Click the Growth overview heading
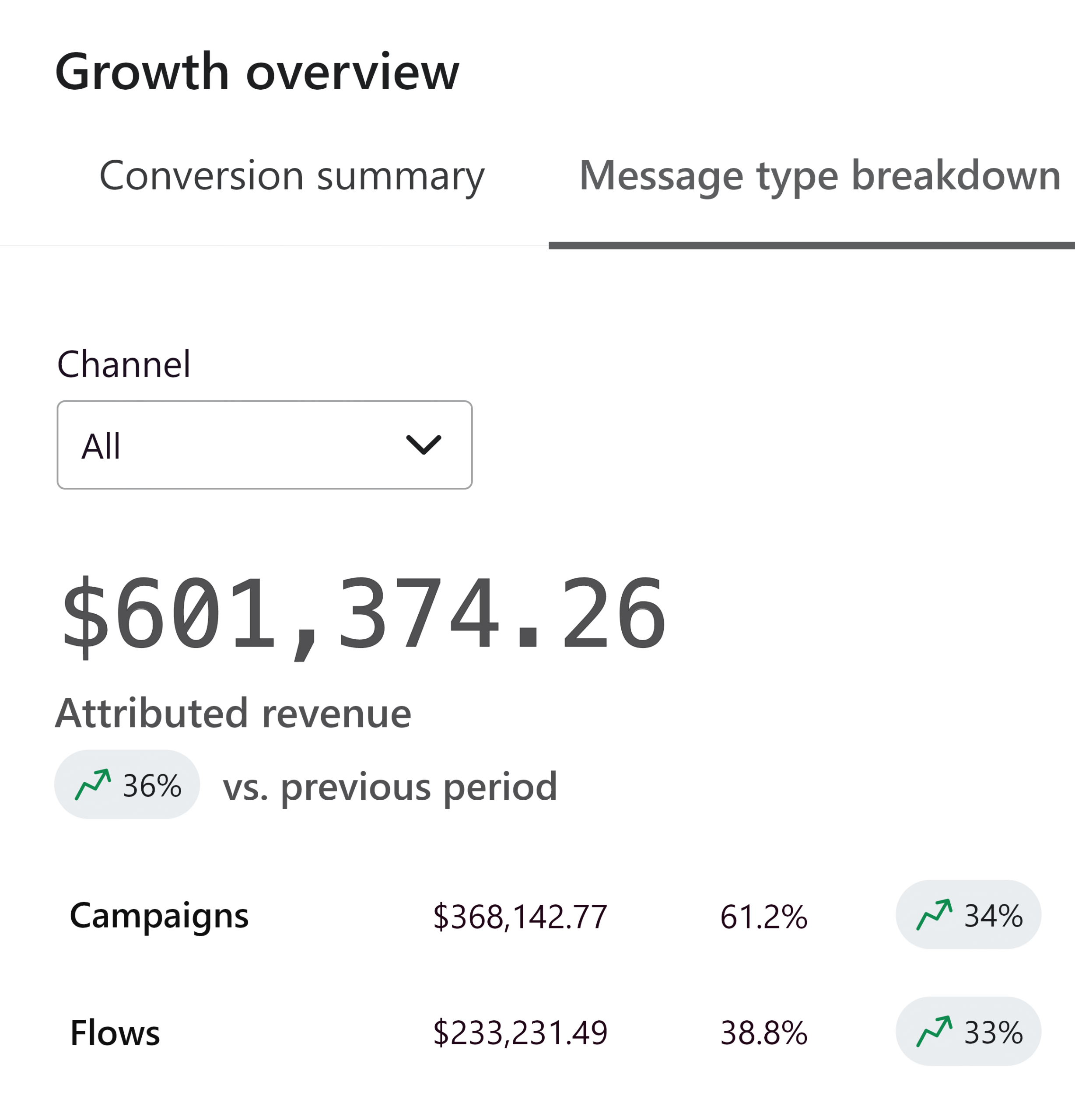 [256, 72]
